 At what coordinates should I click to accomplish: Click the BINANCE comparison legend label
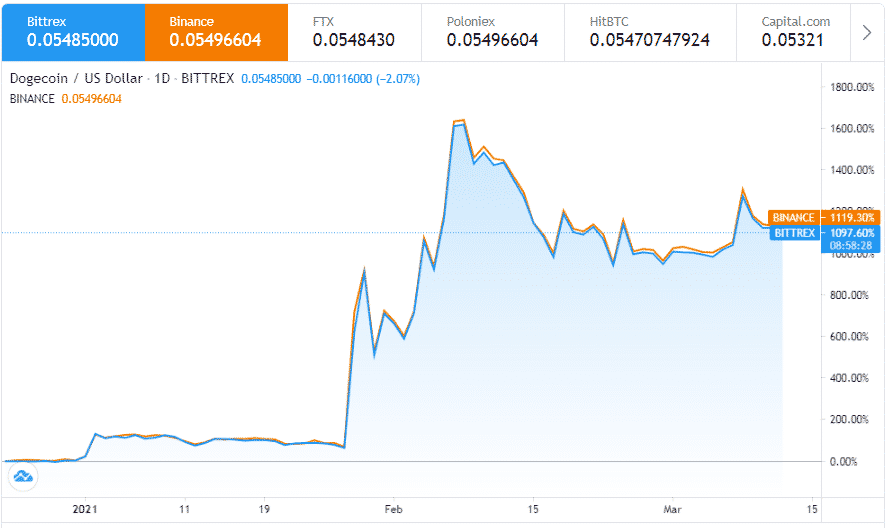(x=32, y=99)
